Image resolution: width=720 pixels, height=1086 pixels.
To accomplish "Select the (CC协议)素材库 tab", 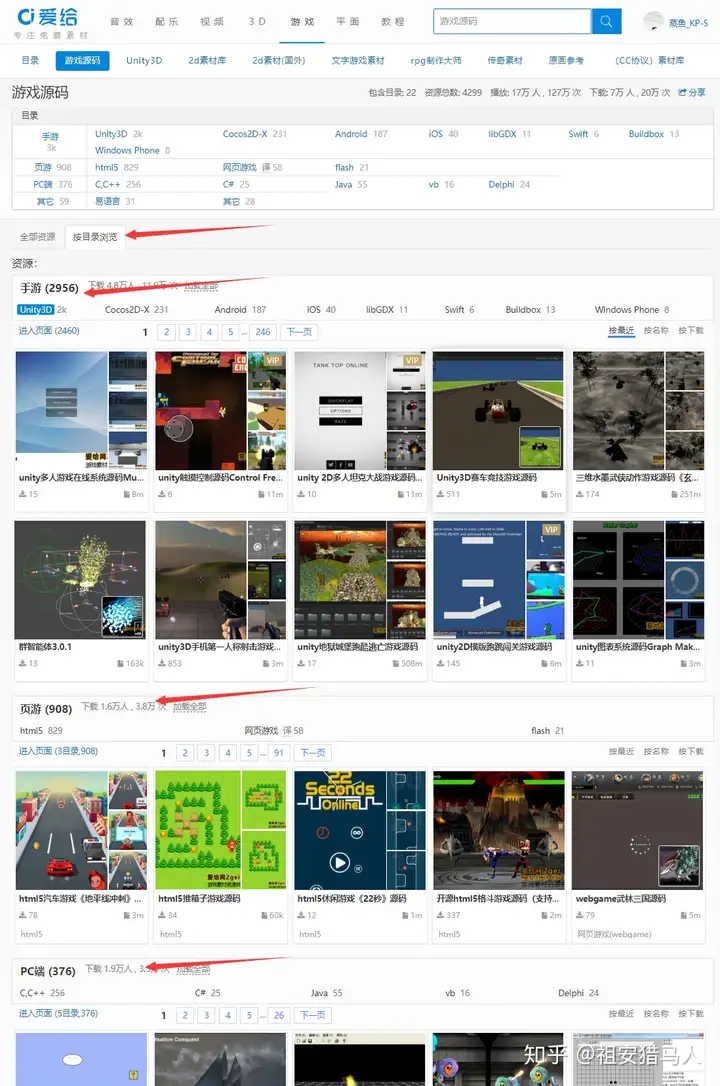I will pyautogui.click(x=649, y=60).
